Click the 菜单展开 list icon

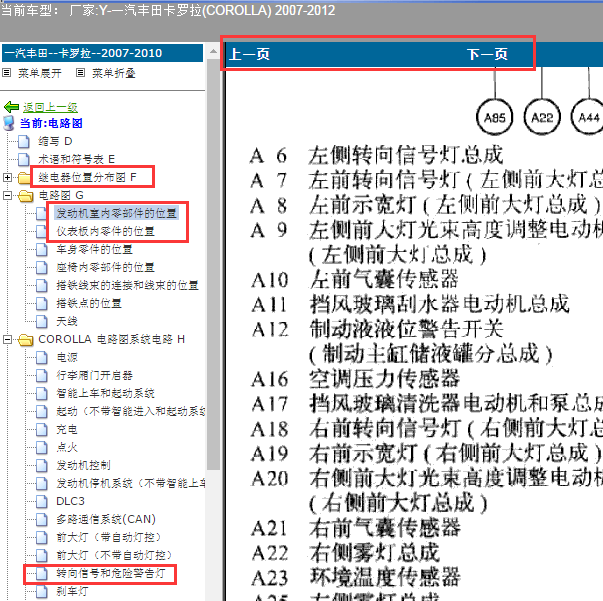(x=7, y=73)
